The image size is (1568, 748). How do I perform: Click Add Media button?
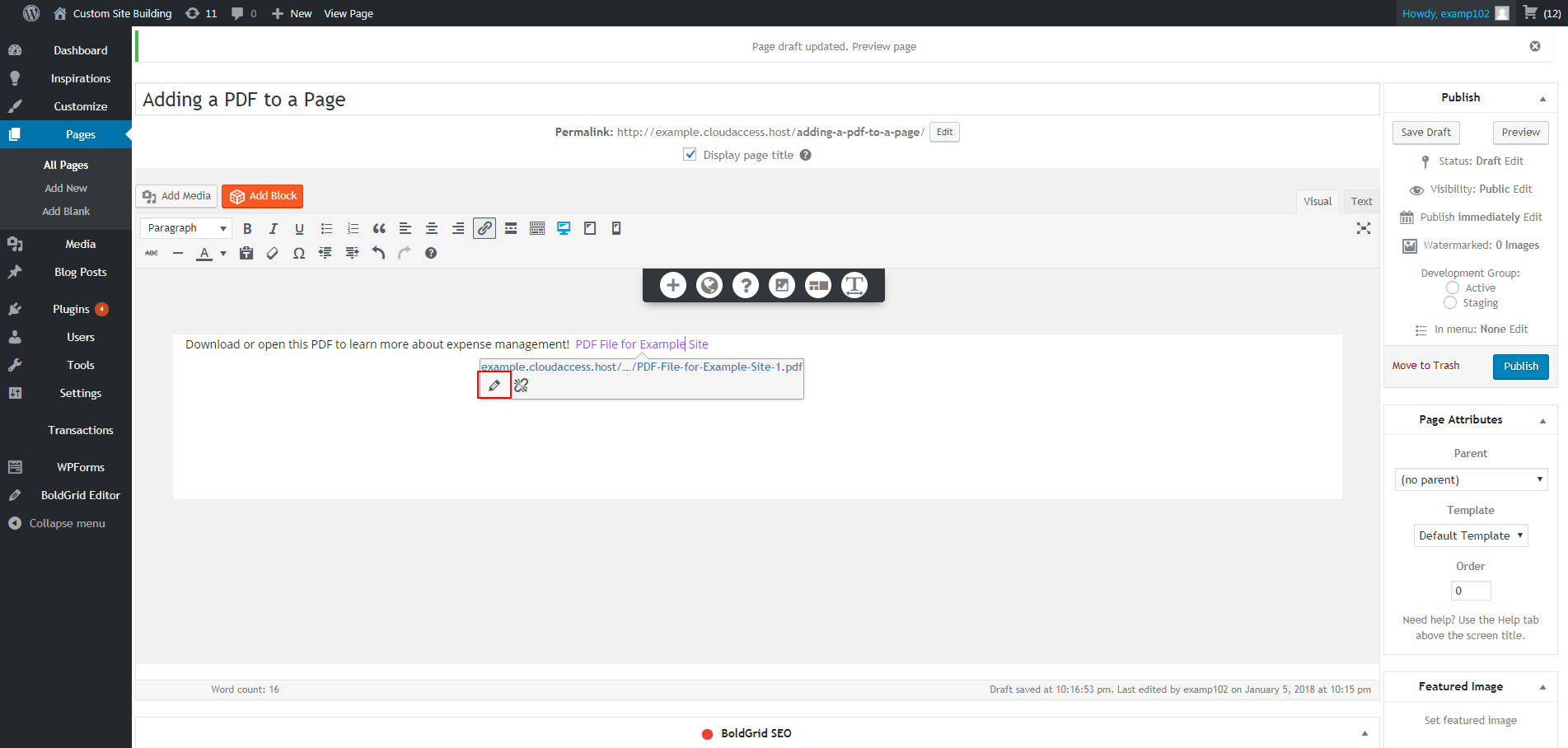[176, 196]
